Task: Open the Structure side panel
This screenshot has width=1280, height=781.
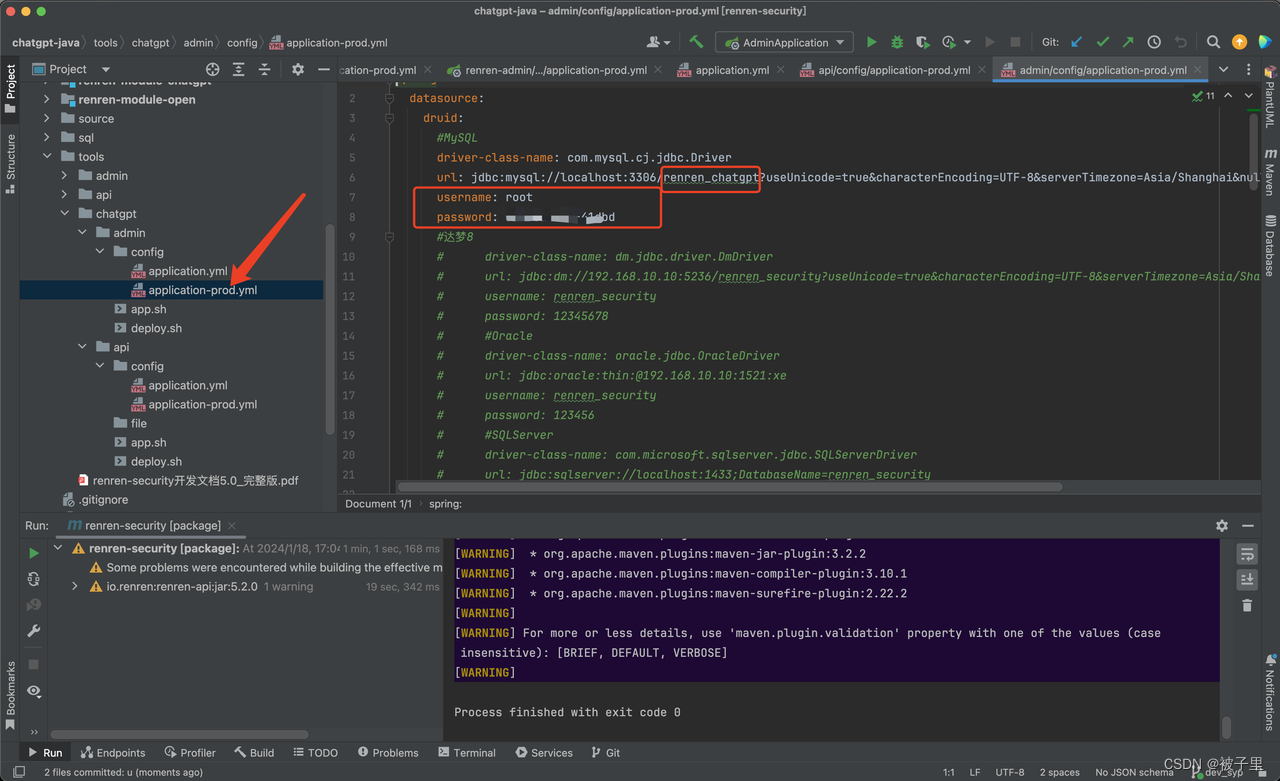Action: point(11,163)
